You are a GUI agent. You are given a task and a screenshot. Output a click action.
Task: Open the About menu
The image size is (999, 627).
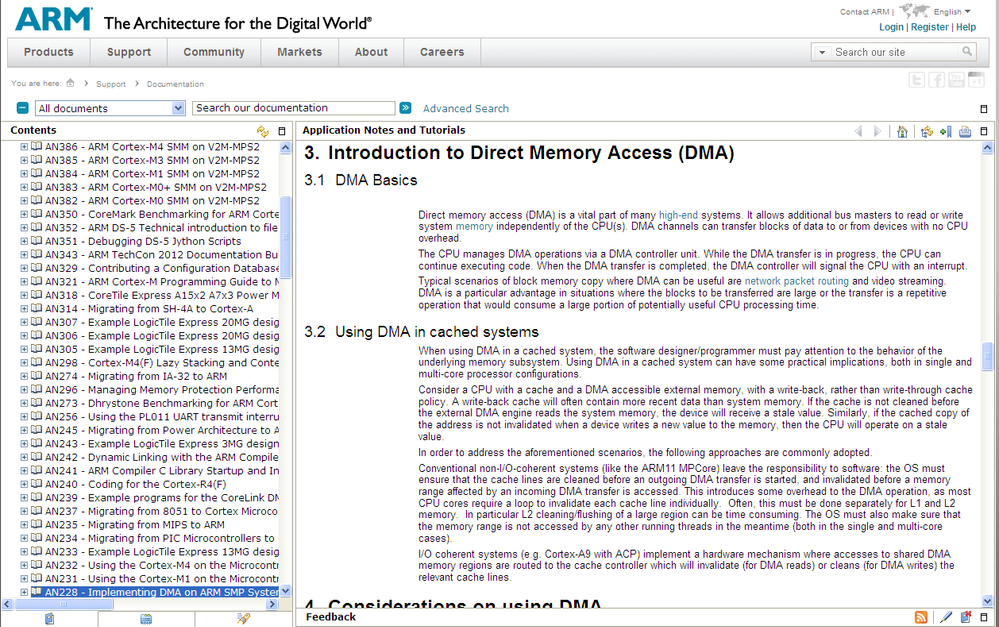[x=371, y=52]
